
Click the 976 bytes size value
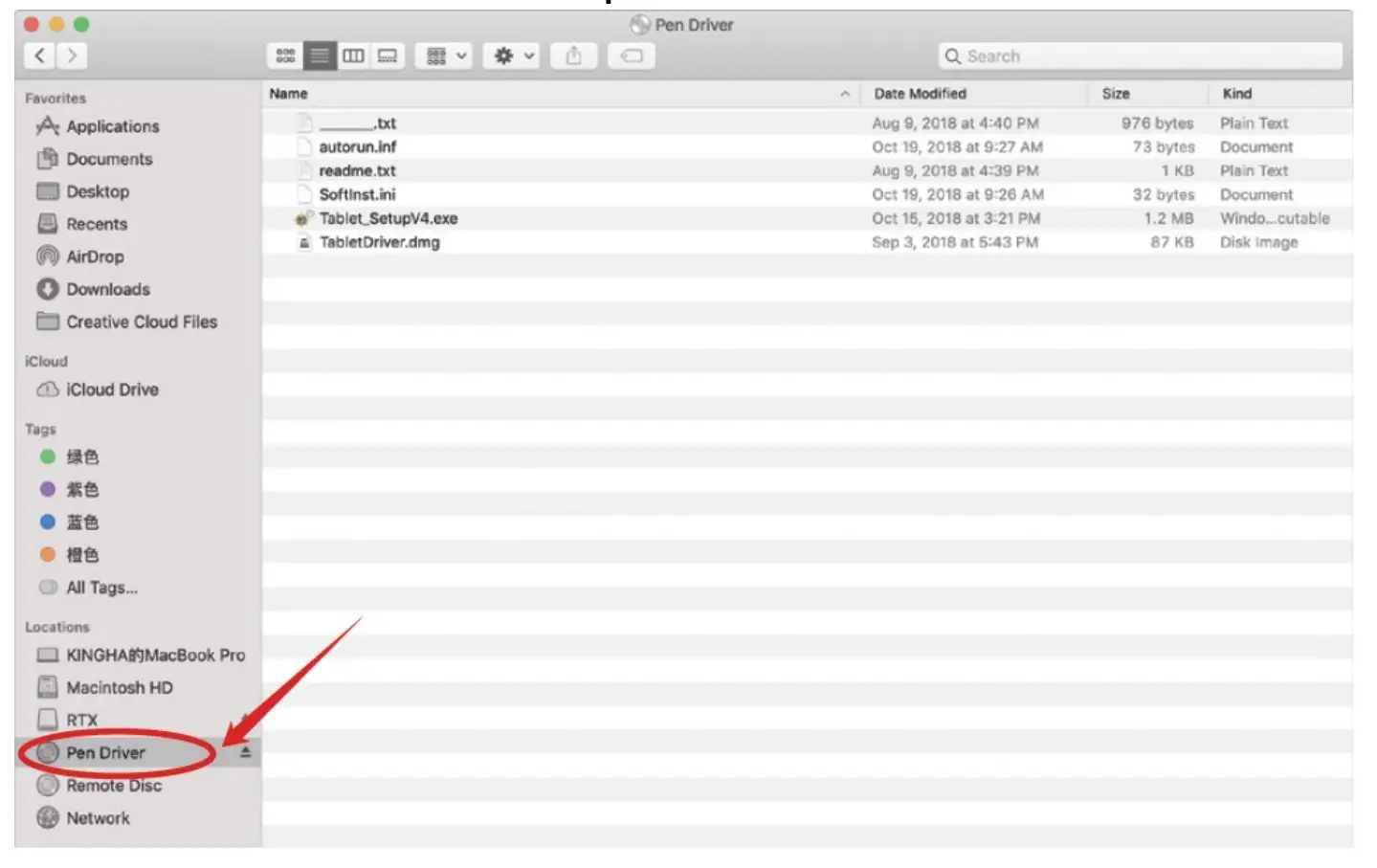point(1158,123)
